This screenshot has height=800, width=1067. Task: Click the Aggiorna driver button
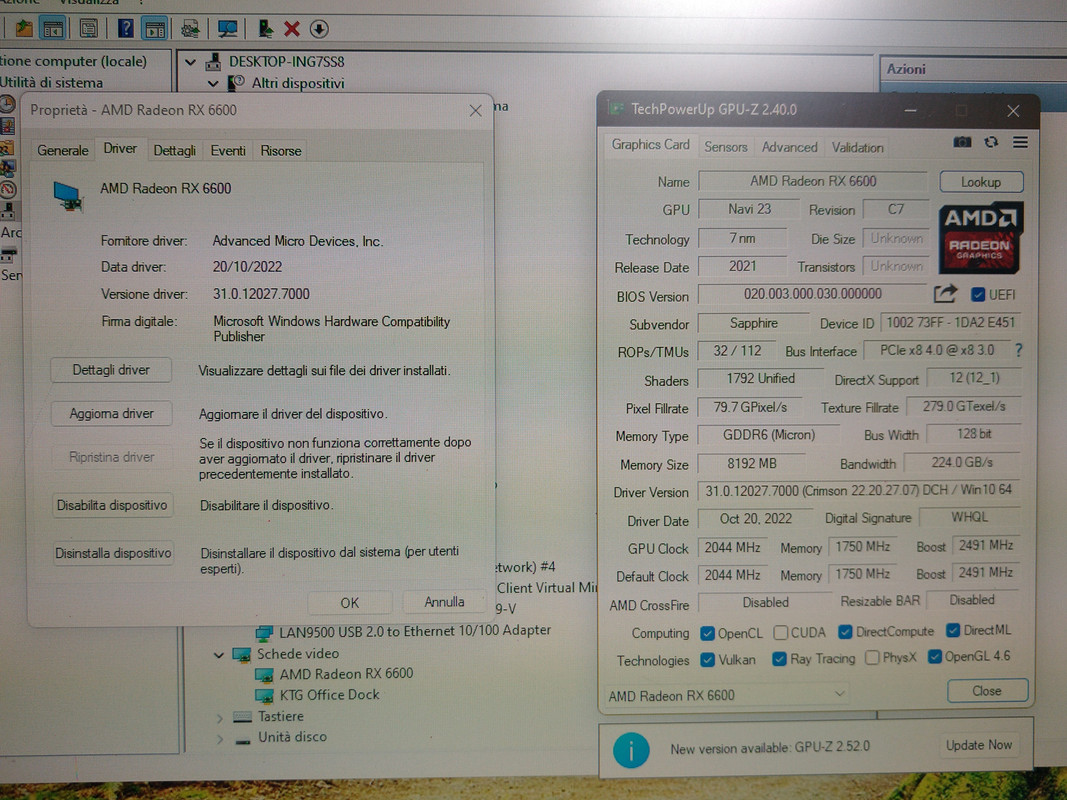(112, 414)
